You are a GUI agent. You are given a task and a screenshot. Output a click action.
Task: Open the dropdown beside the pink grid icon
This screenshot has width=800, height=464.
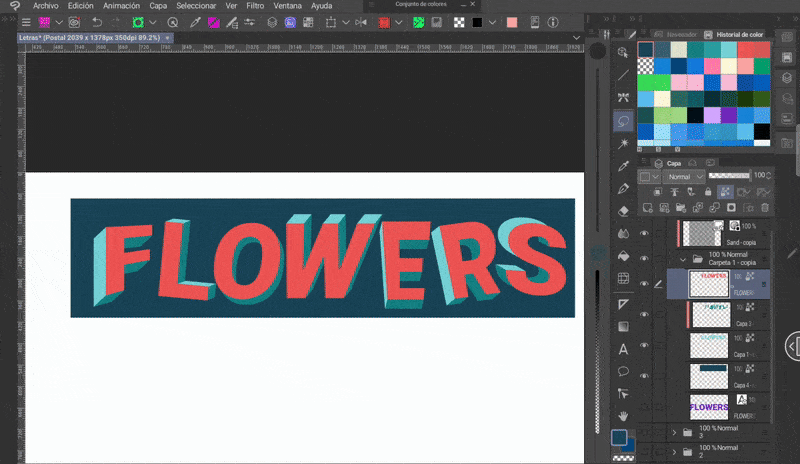coord(59,22)
